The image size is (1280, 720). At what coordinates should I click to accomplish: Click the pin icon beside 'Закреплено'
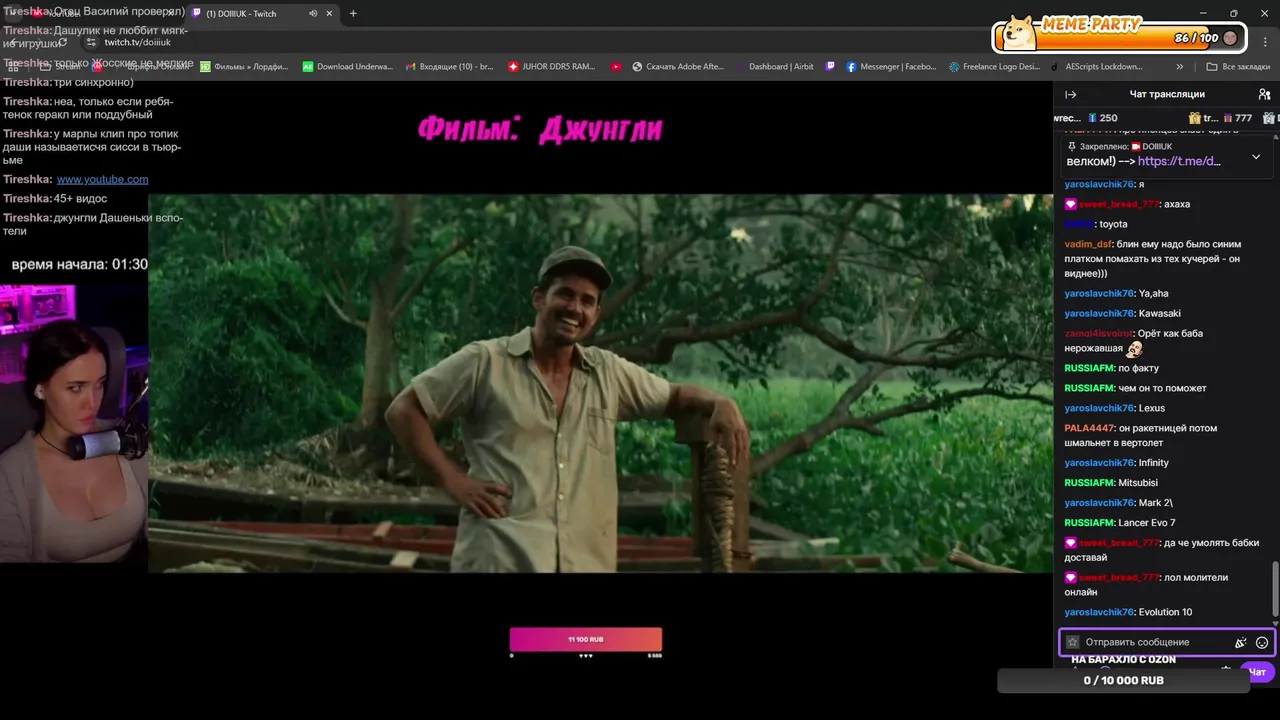(x=1072, y=146)
